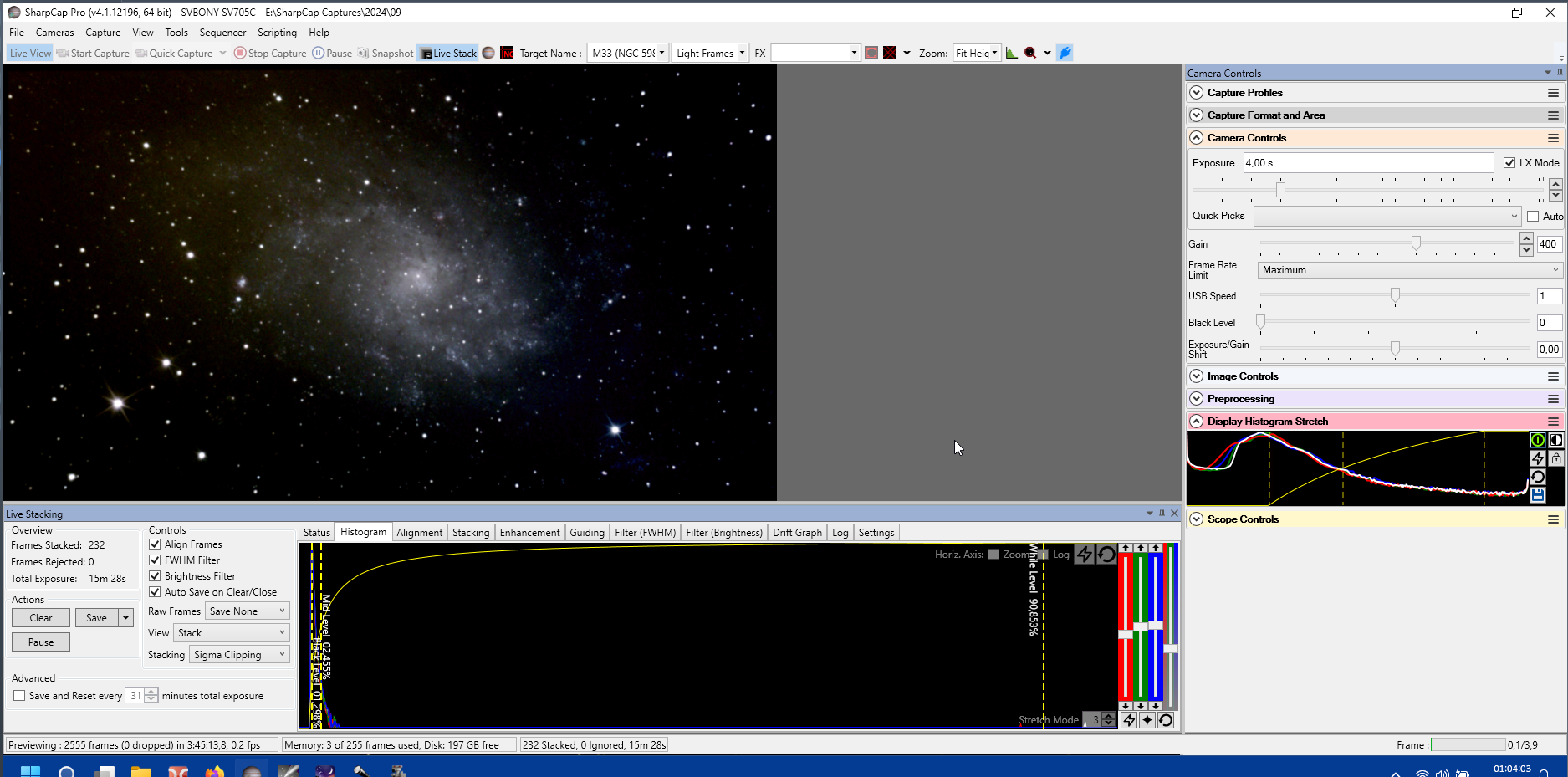The width and height of the screenshot is (1568, 777).
Task: Click the Pause button in Live Stacking
Action: 41,642
